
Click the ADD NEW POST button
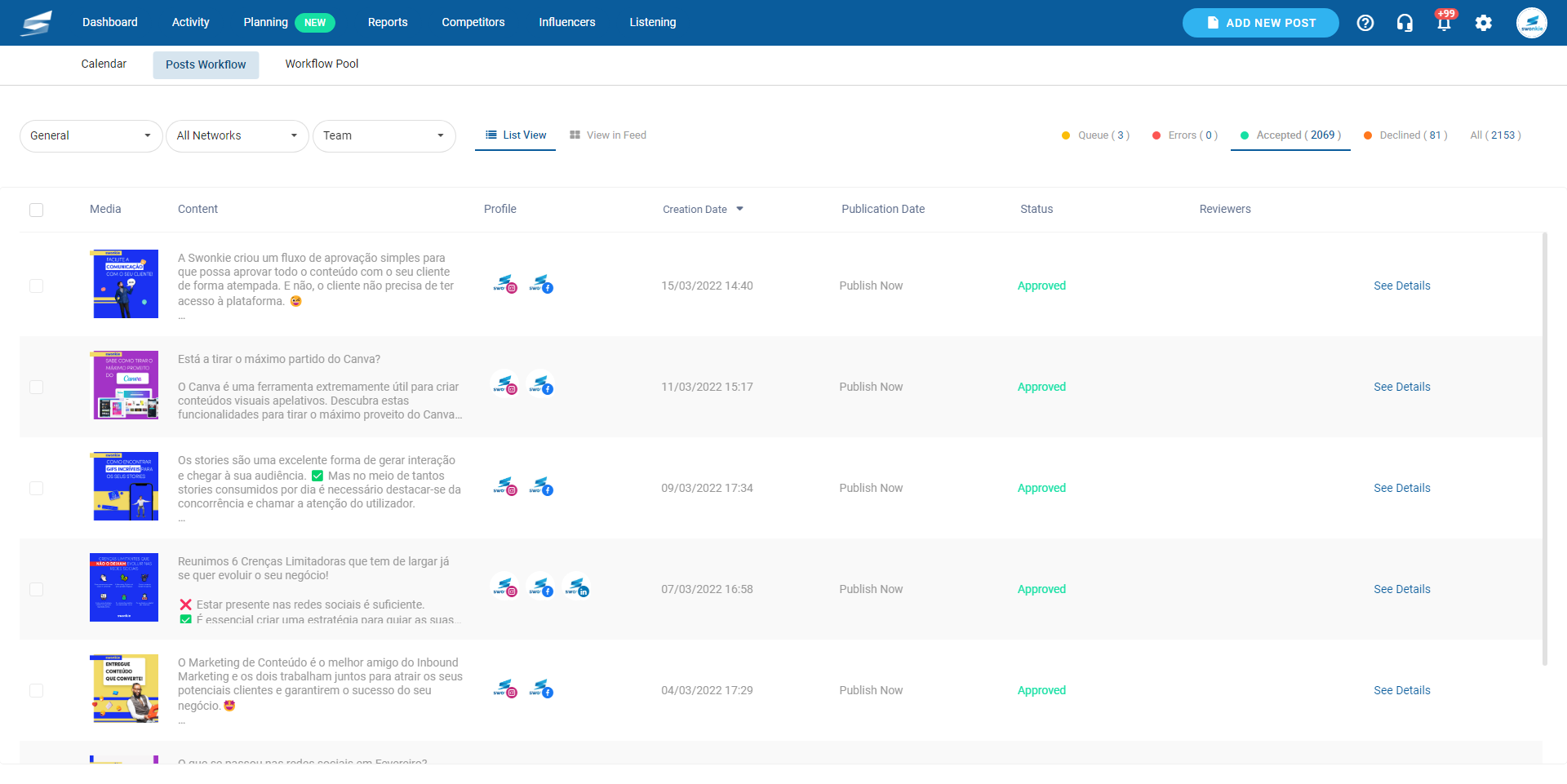pyautogui.click(x=1261, y=23)
